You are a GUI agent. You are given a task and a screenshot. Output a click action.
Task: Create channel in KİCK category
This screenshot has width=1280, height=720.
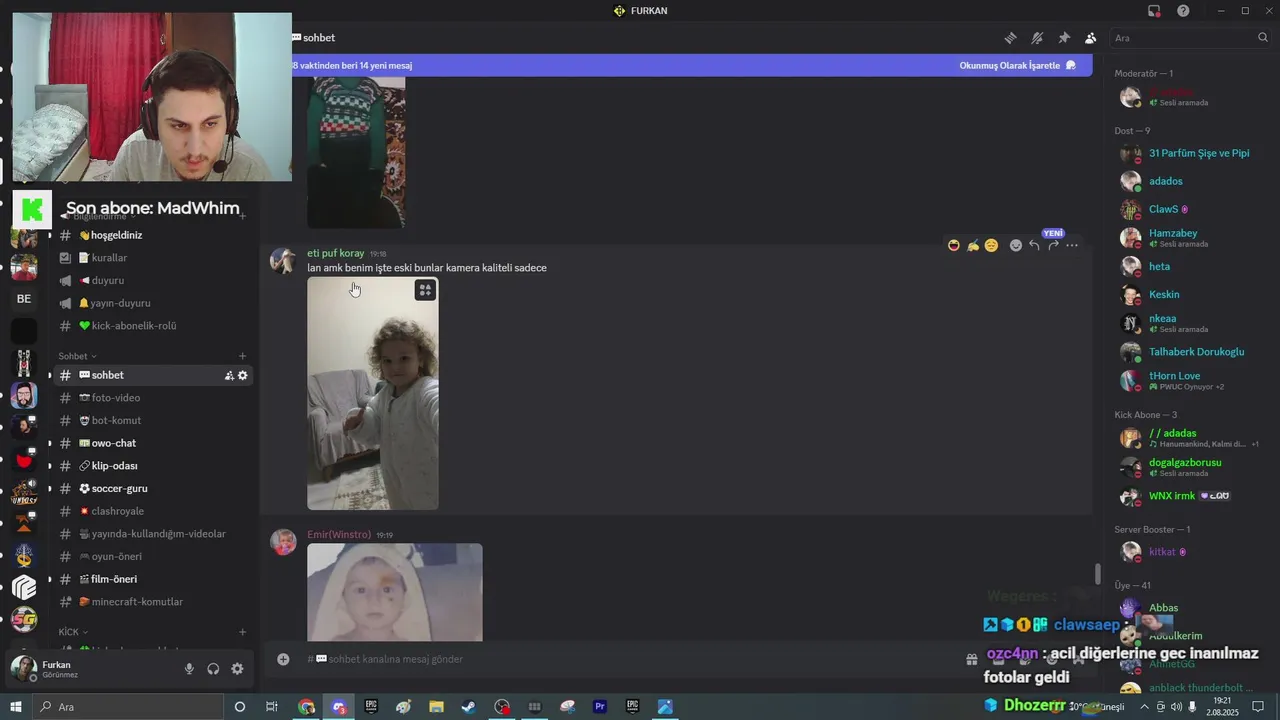242,632
